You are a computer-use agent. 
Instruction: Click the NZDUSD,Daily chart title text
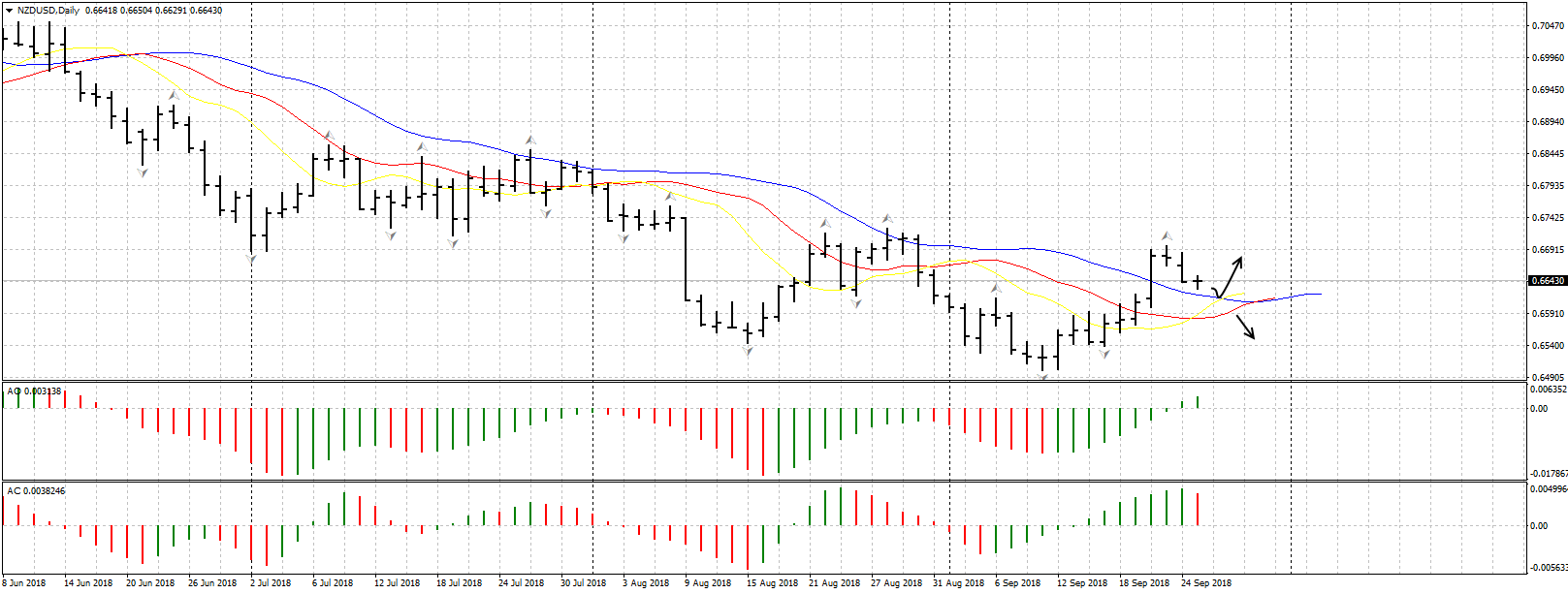click(48, 11)
